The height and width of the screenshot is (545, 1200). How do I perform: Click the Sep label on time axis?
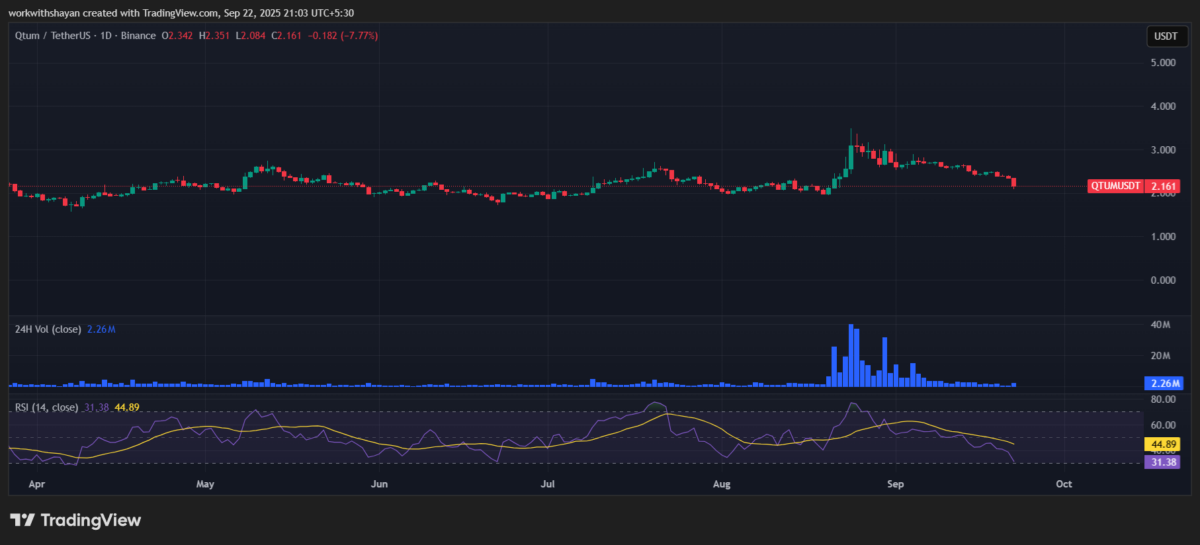896,484
